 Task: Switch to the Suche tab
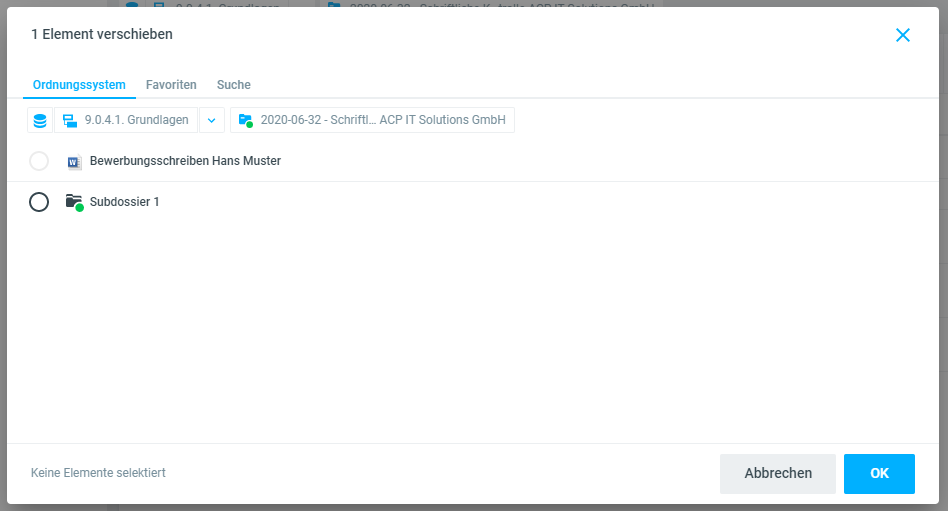[x=234, y=85]
